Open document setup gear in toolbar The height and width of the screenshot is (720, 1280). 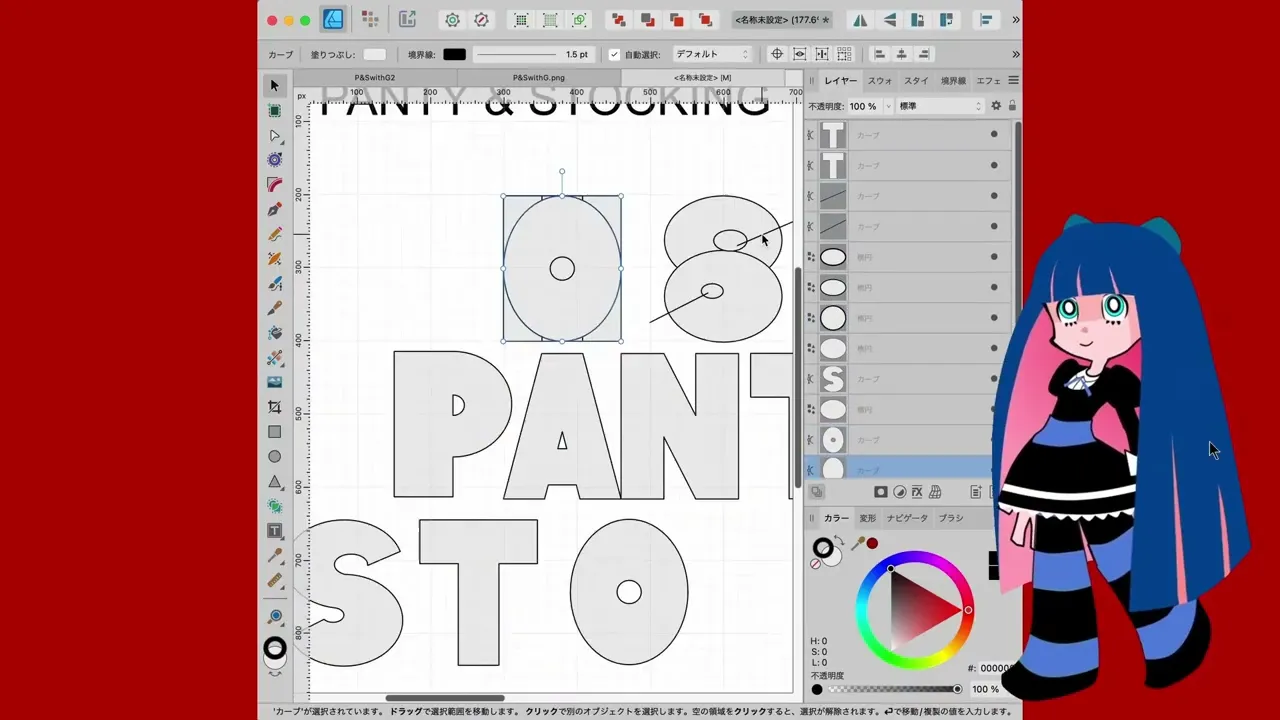(x=452, y=19)
